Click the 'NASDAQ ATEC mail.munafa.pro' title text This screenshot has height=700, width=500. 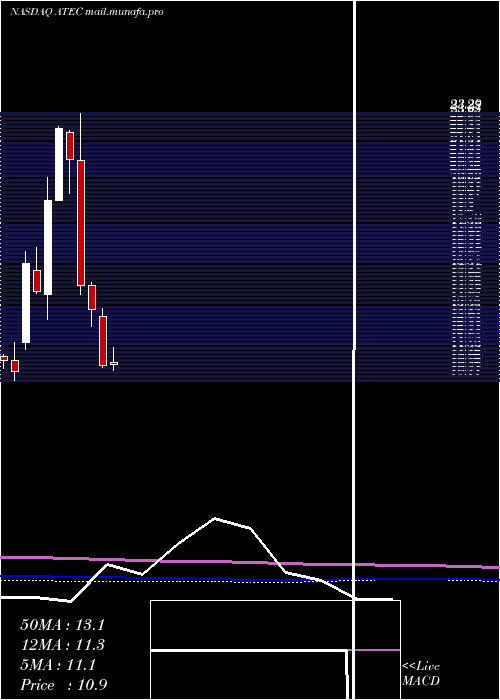(x=87, y=12)
